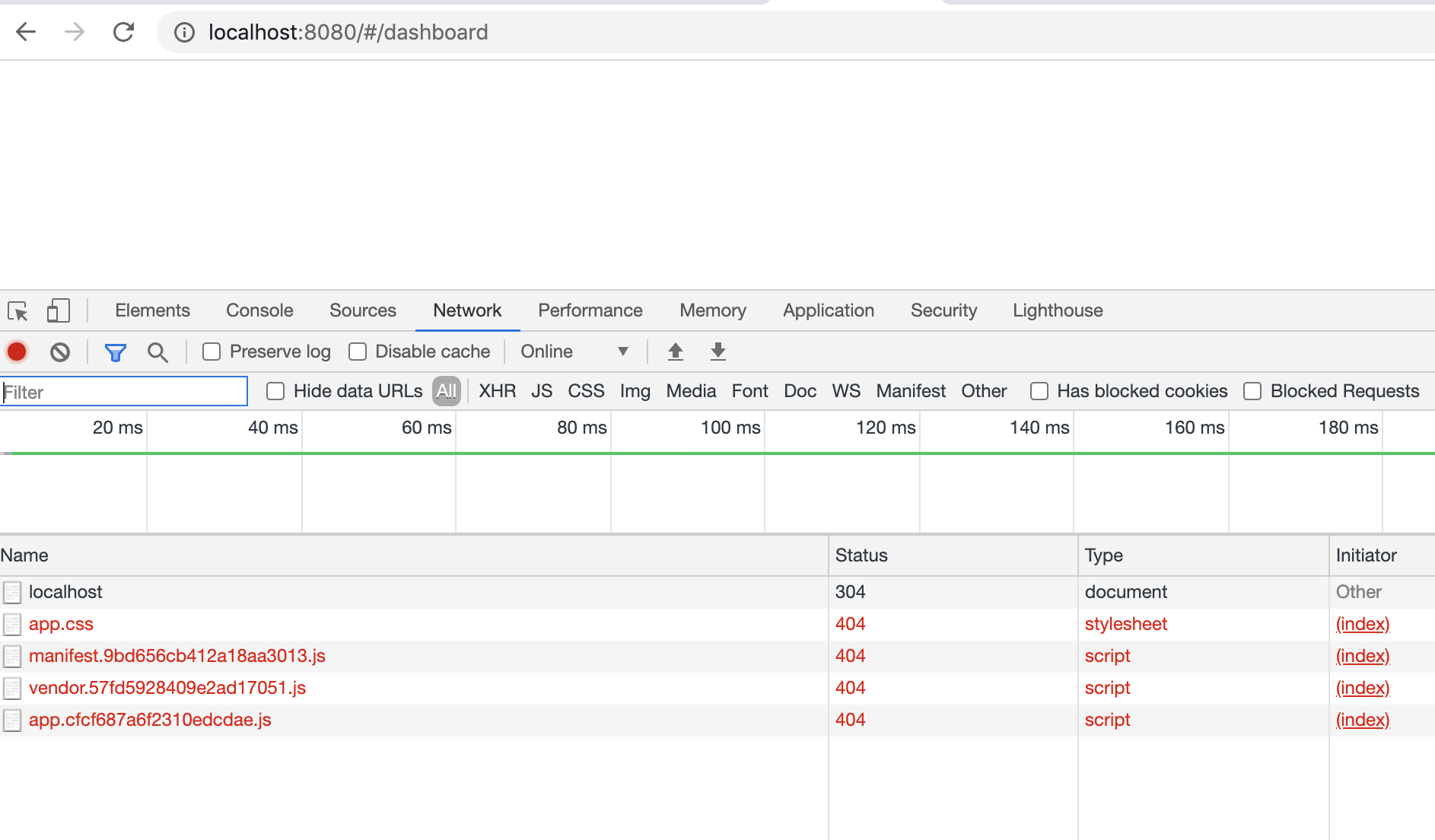
Task: Filter requests by Media
Action: coord(691,391)
